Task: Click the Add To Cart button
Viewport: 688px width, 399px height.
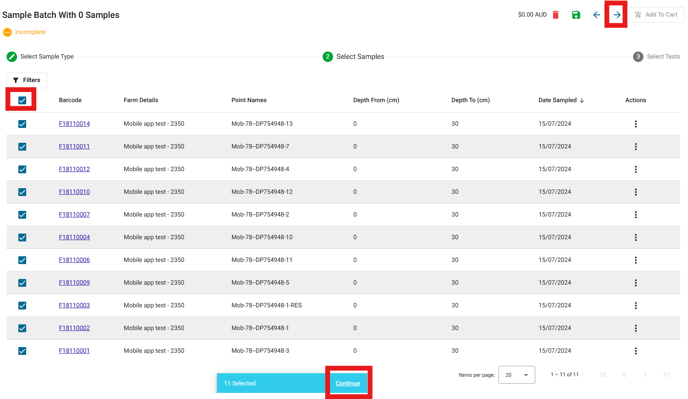Action: (656, 14)
